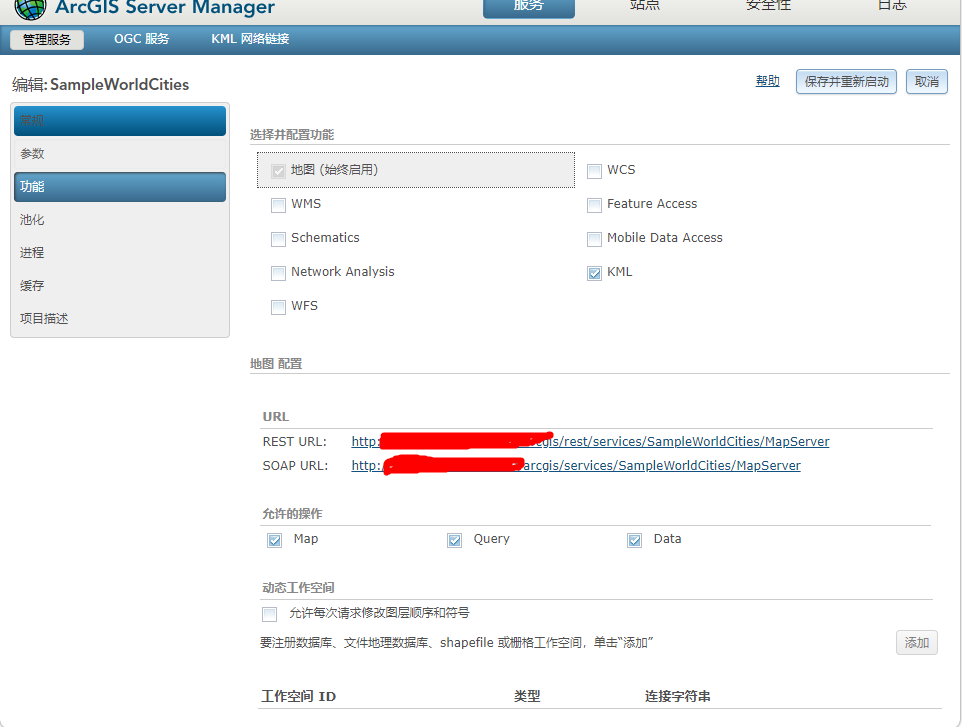The width and height of the screenshot is (962, 727).
Task: Enable the Mobile Data Access checkbox
Action: coord(595,239)
